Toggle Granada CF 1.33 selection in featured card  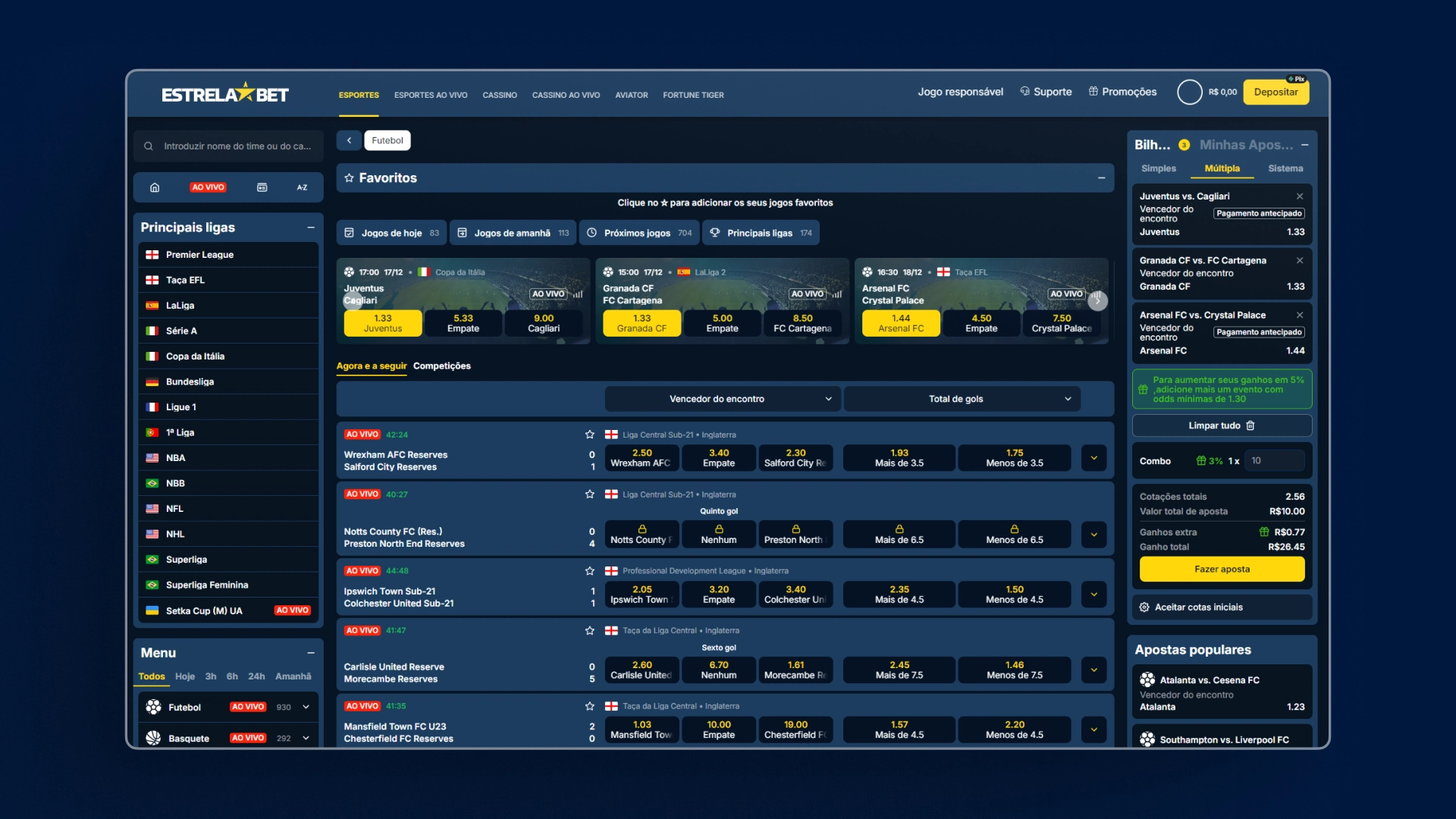[x=642, y=323]
